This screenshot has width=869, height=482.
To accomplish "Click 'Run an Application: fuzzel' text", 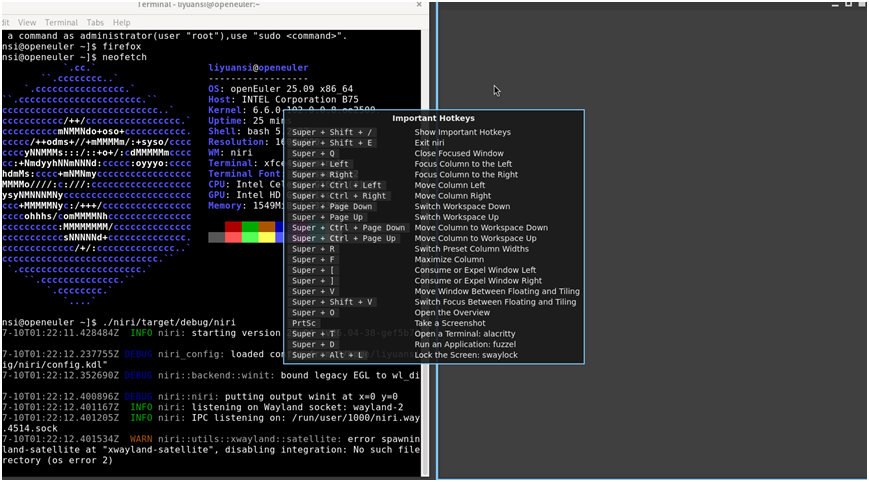I will 465,344.
